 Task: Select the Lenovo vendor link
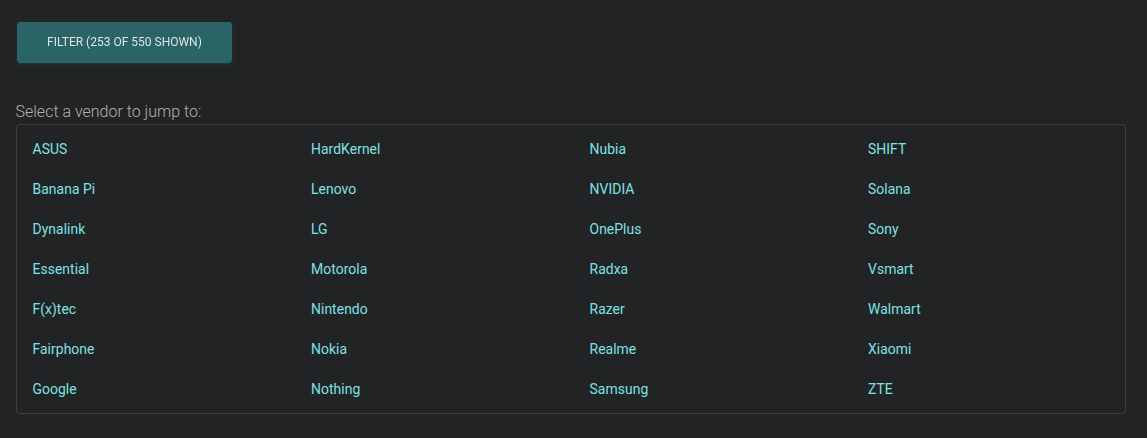click(333, 189)
